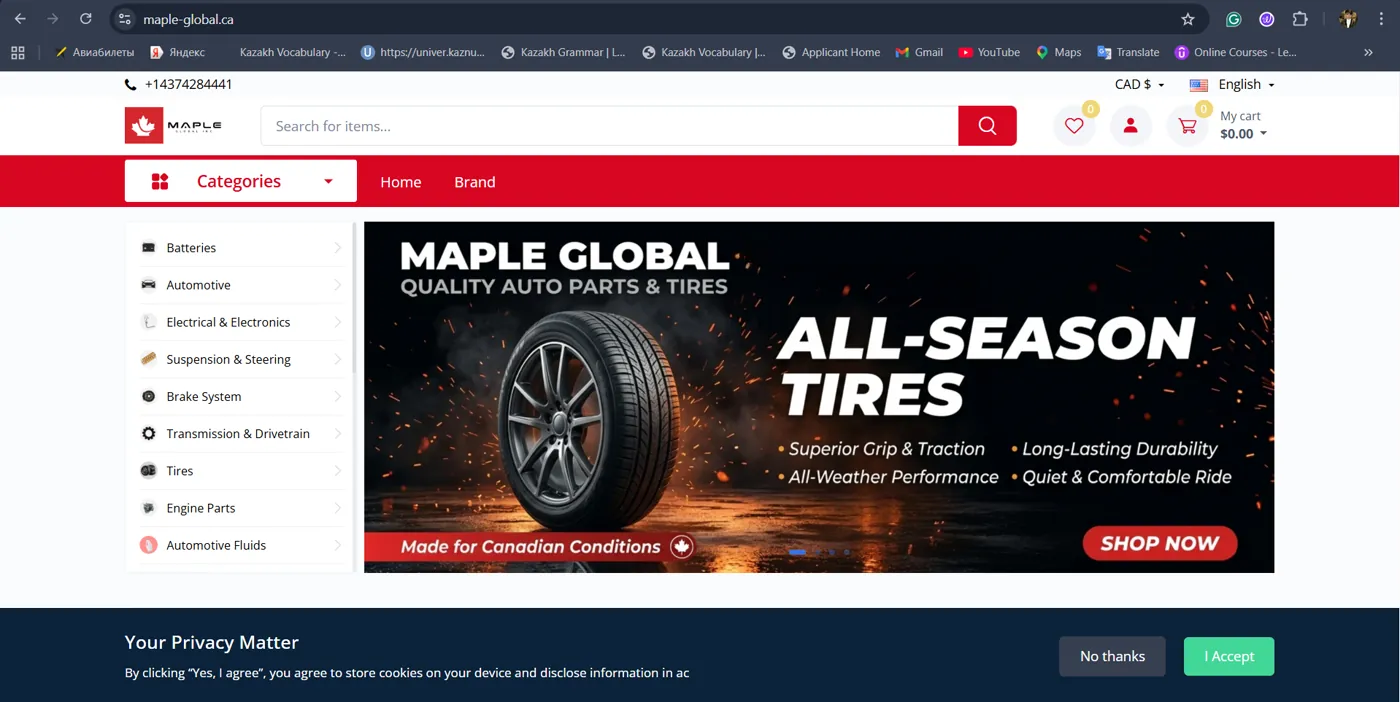The image size is (1400, 702).
Task: Open the Gmail bookmark
Action: [x=919, y=52]
